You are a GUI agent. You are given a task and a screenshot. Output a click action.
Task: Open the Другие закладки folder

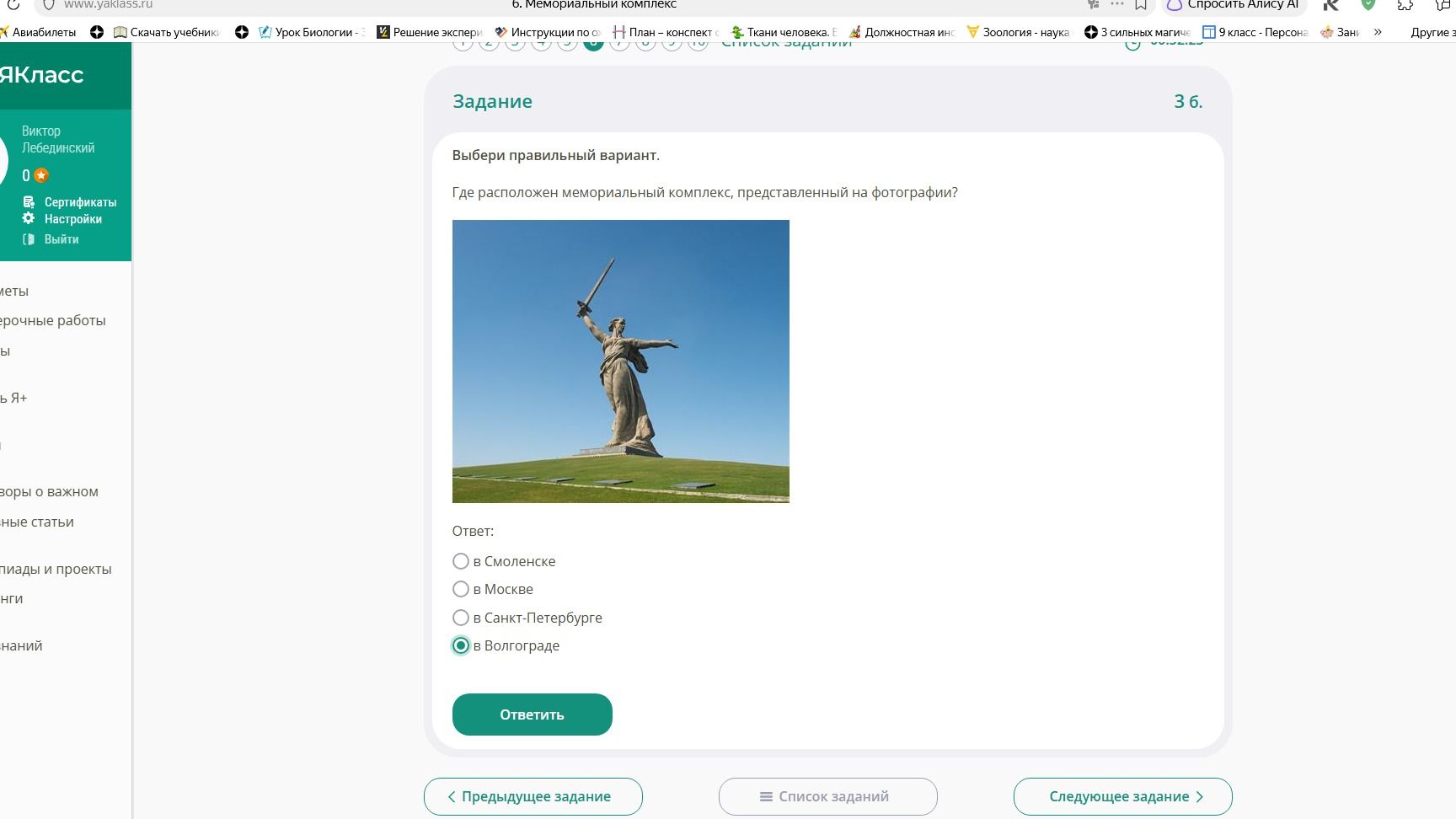[1432, 32]
